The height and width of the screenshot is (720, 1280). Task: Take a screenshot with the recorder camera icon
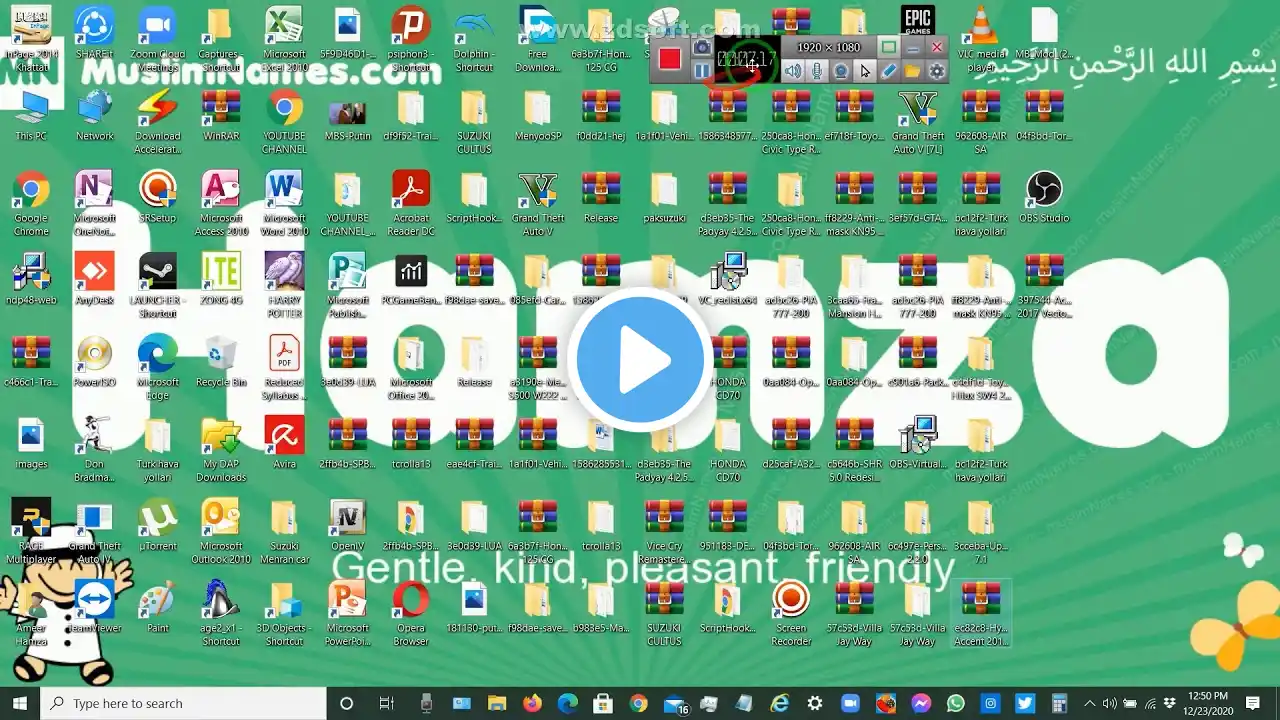702,47
